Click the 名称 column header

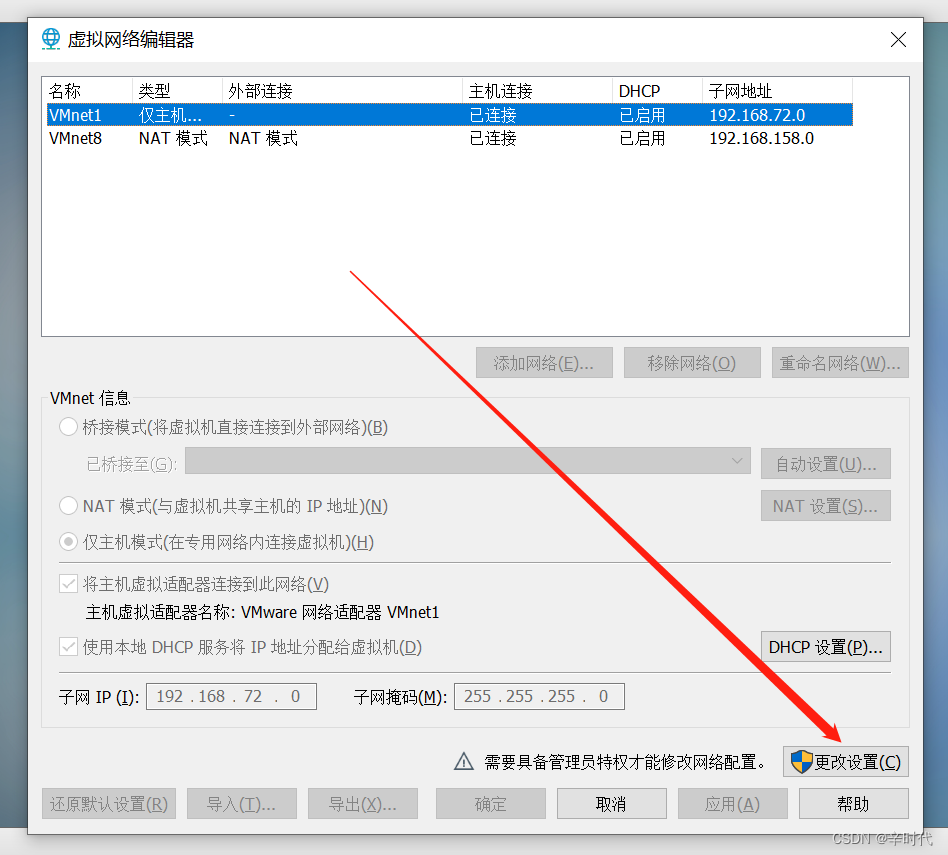pyautogui.click(x=89, y=91)
